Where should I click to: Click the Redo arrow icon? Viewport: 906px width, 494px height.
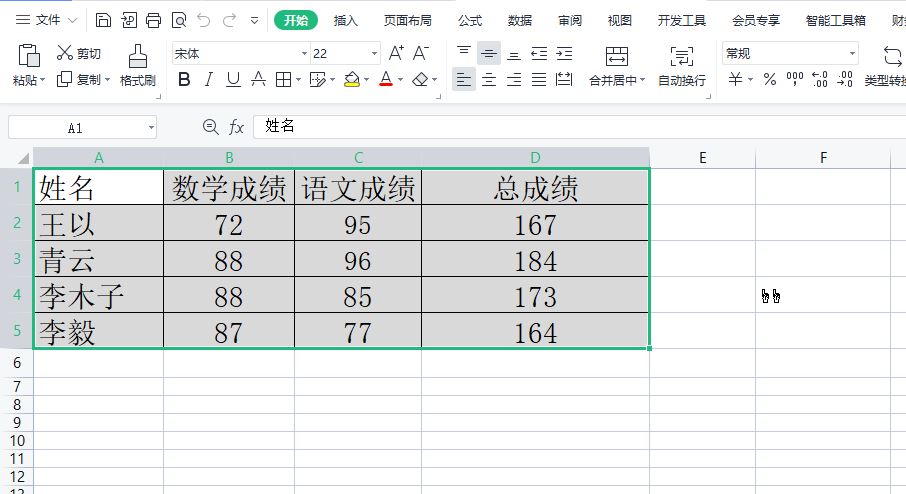(x=229, y=20)
